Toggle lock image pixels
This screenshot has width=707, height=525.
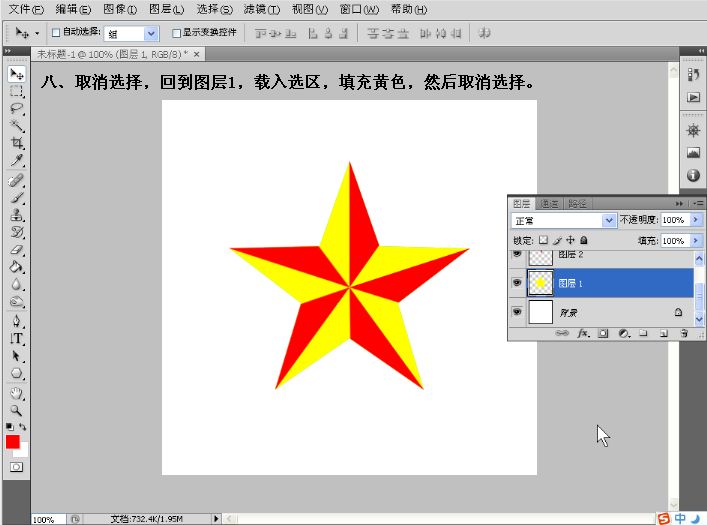click(557, 240)
